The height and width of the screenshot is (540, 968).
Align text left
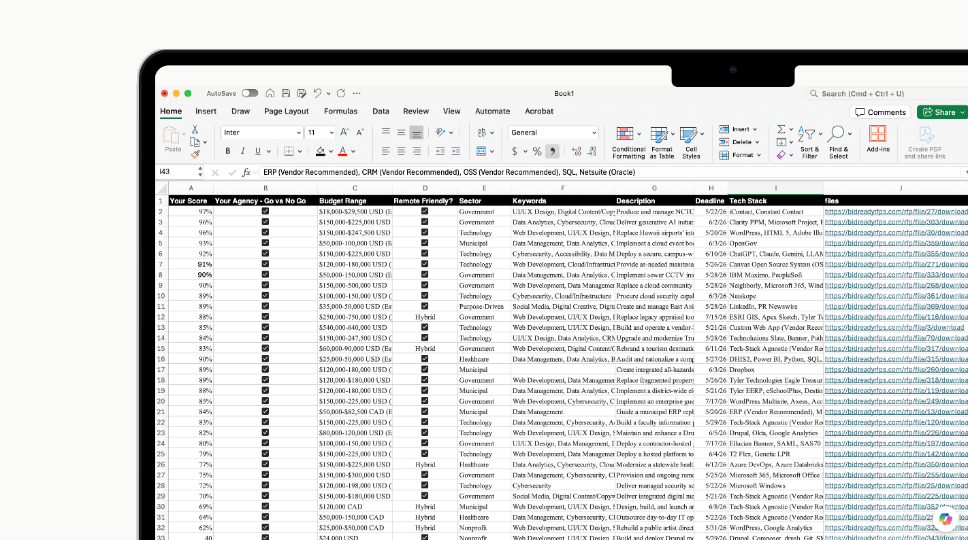click(386, 151)
